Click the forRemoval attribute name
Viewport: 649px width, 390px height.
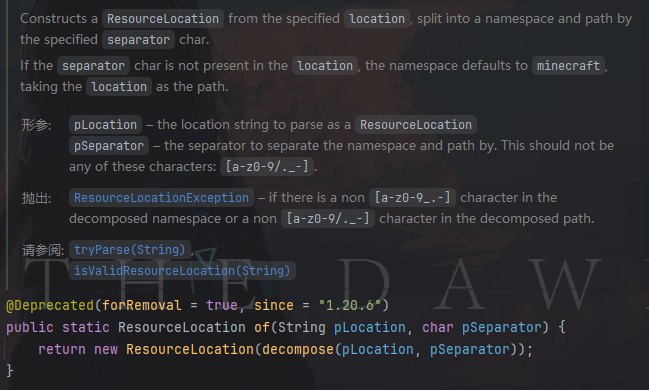click(142, 306)
